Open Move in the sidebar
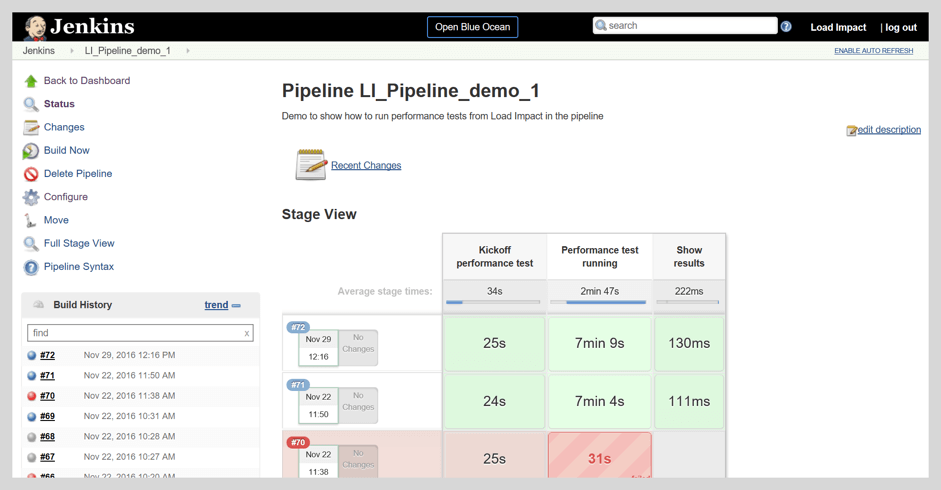941x490 pixels. coord(56,220)
